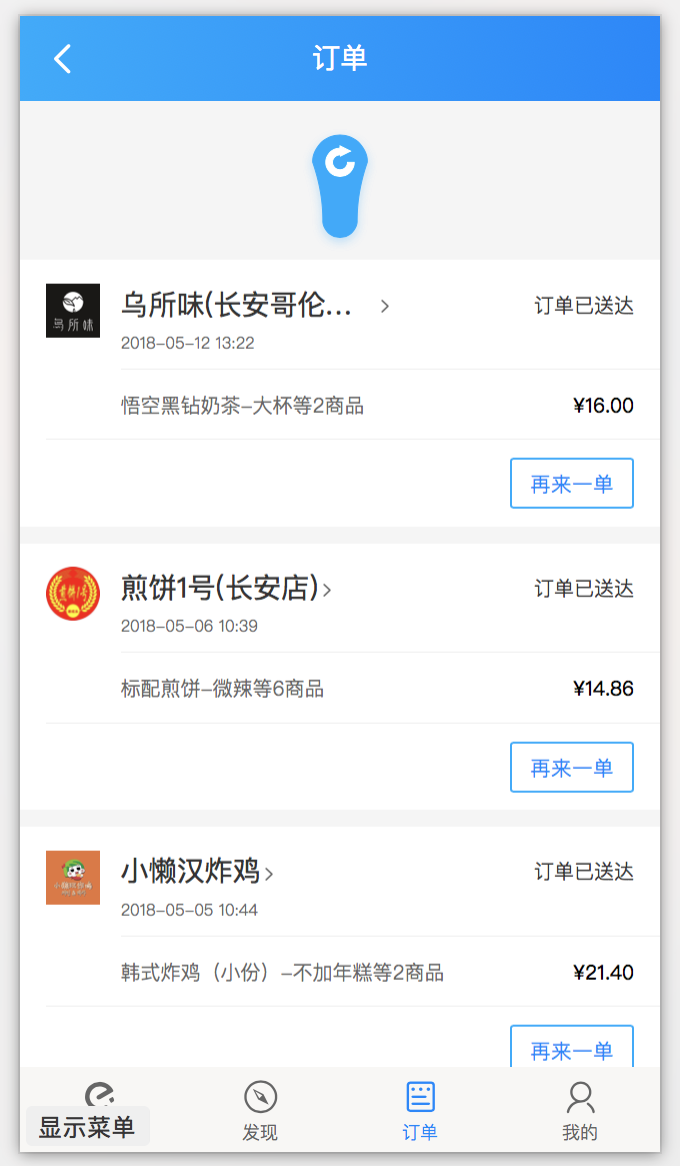Select the 发现 compass icon
This screenshot has height=1166, width=680.
(260, 1096)
